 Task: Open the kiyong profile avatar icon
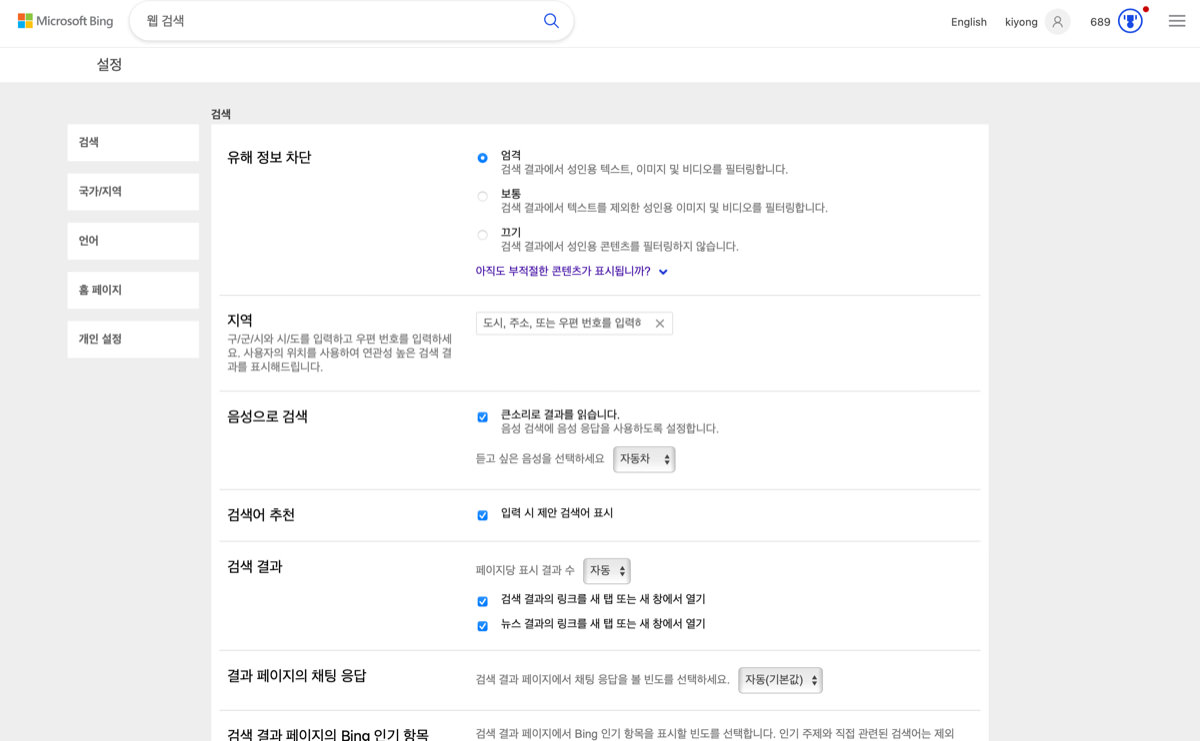1057,22
